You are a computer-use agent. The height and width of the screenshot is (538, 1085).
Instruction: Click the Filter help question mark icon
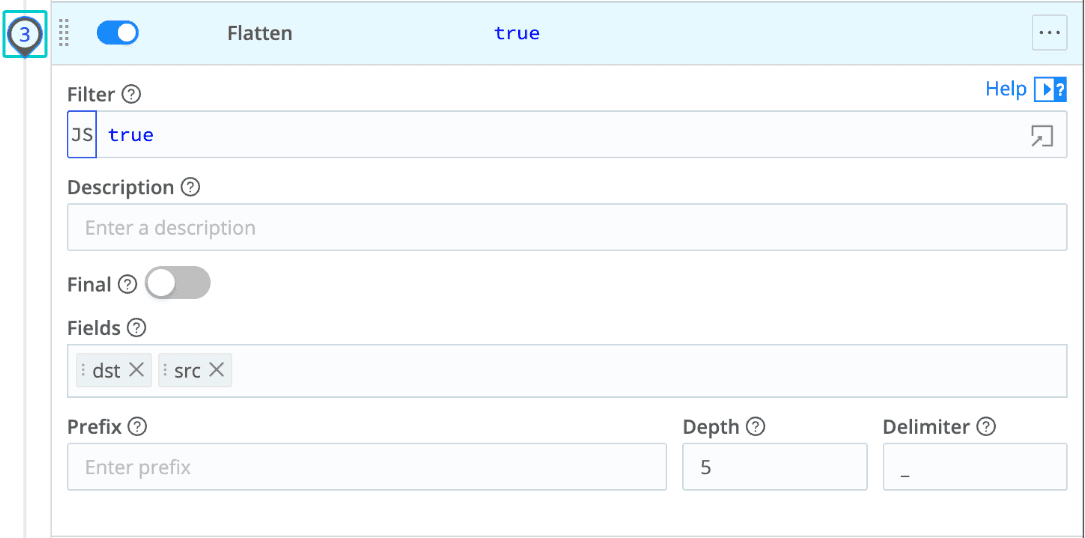tap(131, 93)
